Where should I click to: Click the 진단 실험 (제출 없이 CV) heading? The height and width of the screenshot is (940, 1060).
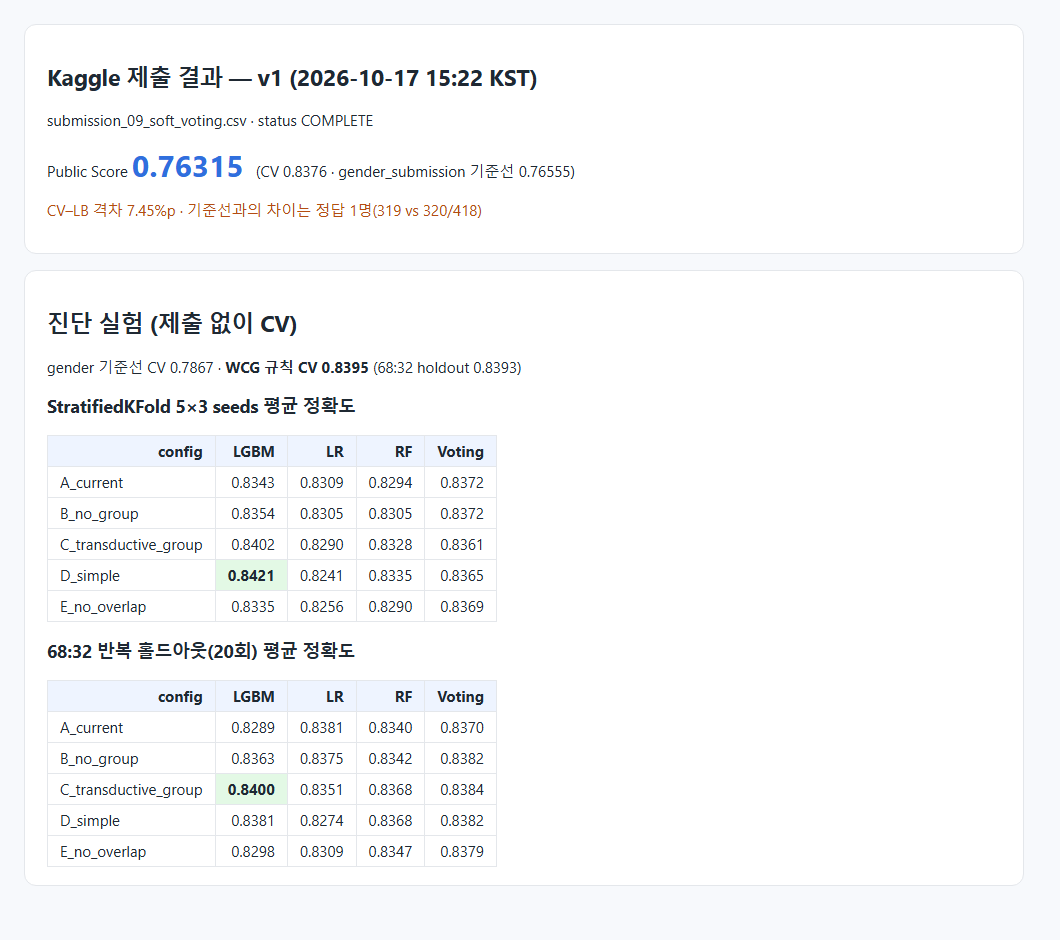pyautogui.click(x=172, y=323)
